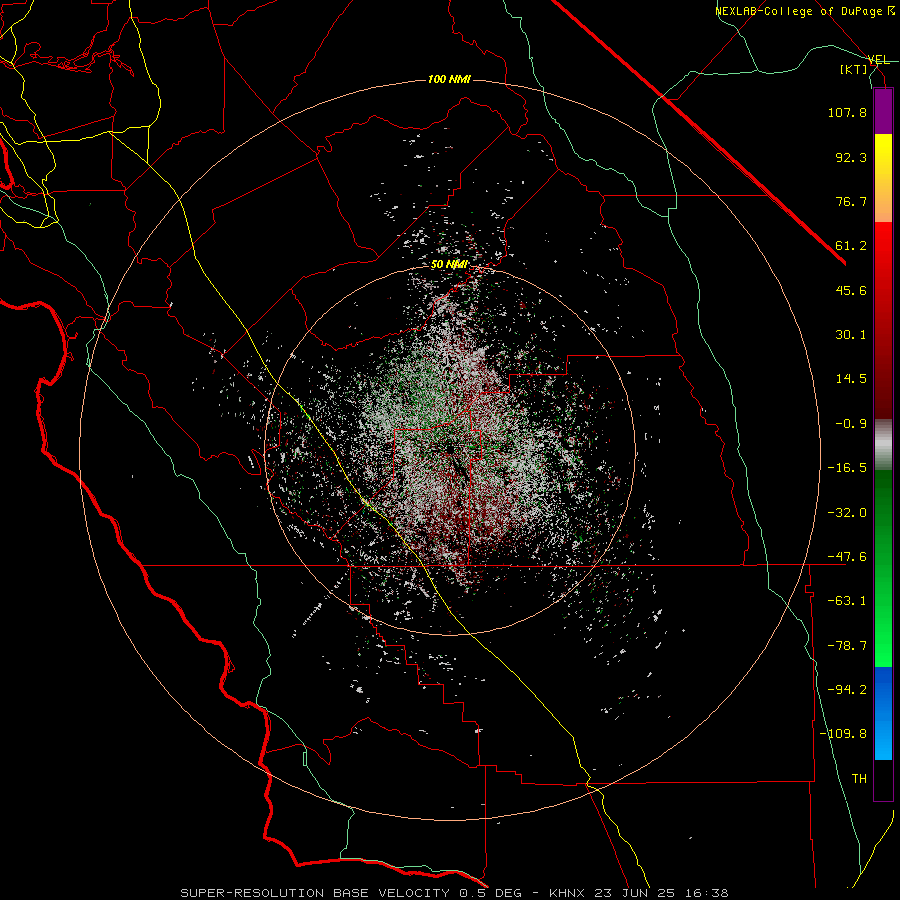Click the 14.5 velocity scale value

point(851,379)
